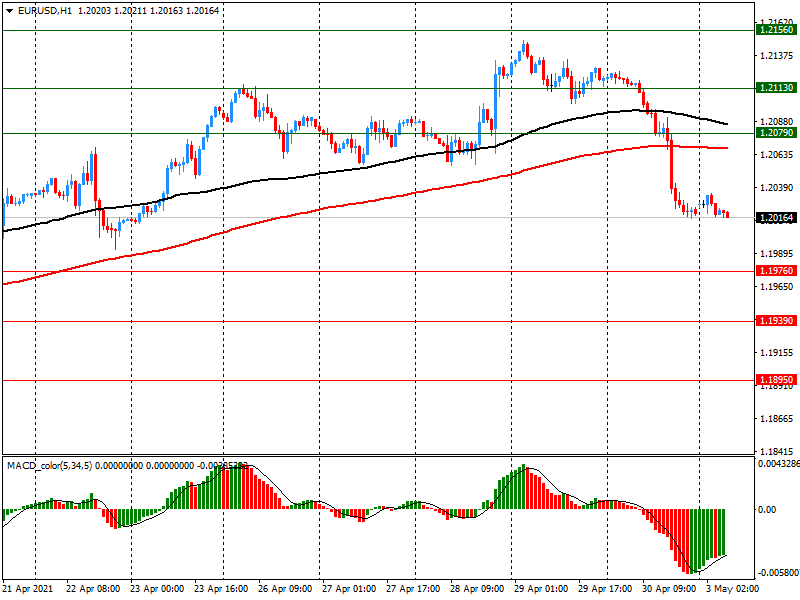Click the 1.20635 price scale value
Image resolution: width=800 pixels, height=600 pixels.
tap(777, 155)
